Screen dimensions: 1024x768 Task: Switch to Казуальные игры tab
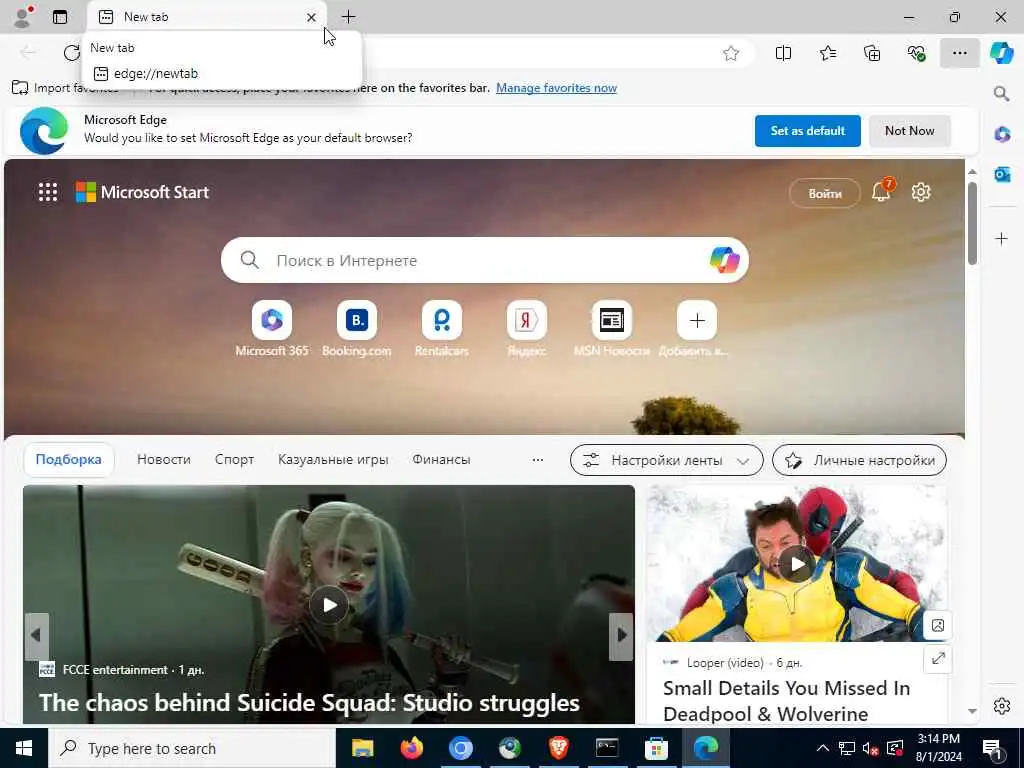tap(333, 459)
